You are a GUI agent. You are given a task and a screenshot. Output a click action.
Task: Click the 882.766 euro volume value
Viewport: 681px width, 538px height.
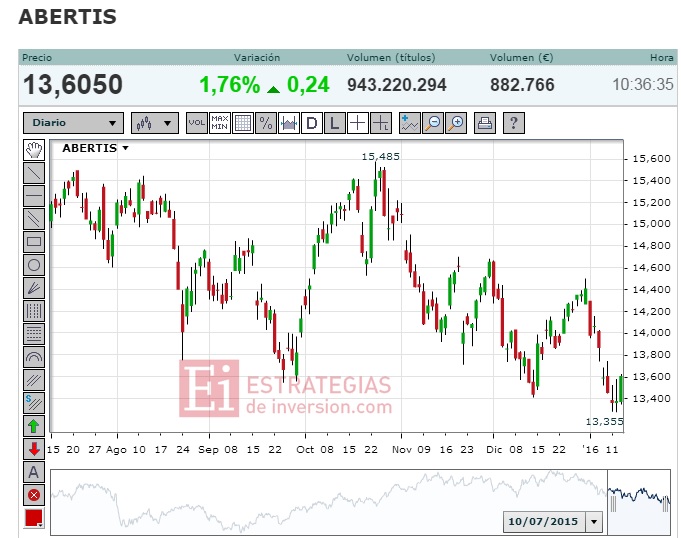(x=522, y=85)
